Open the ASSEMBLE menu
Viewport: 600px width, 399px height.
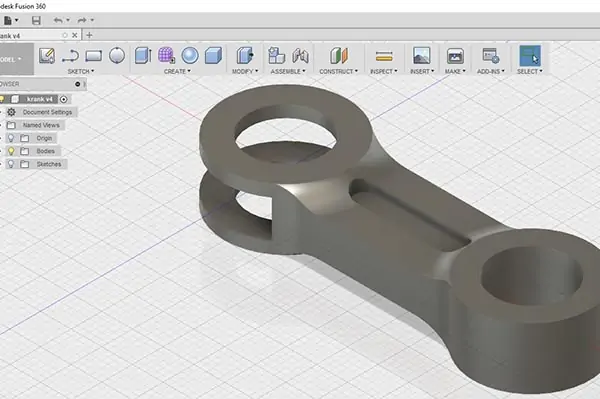coord(288,72)
